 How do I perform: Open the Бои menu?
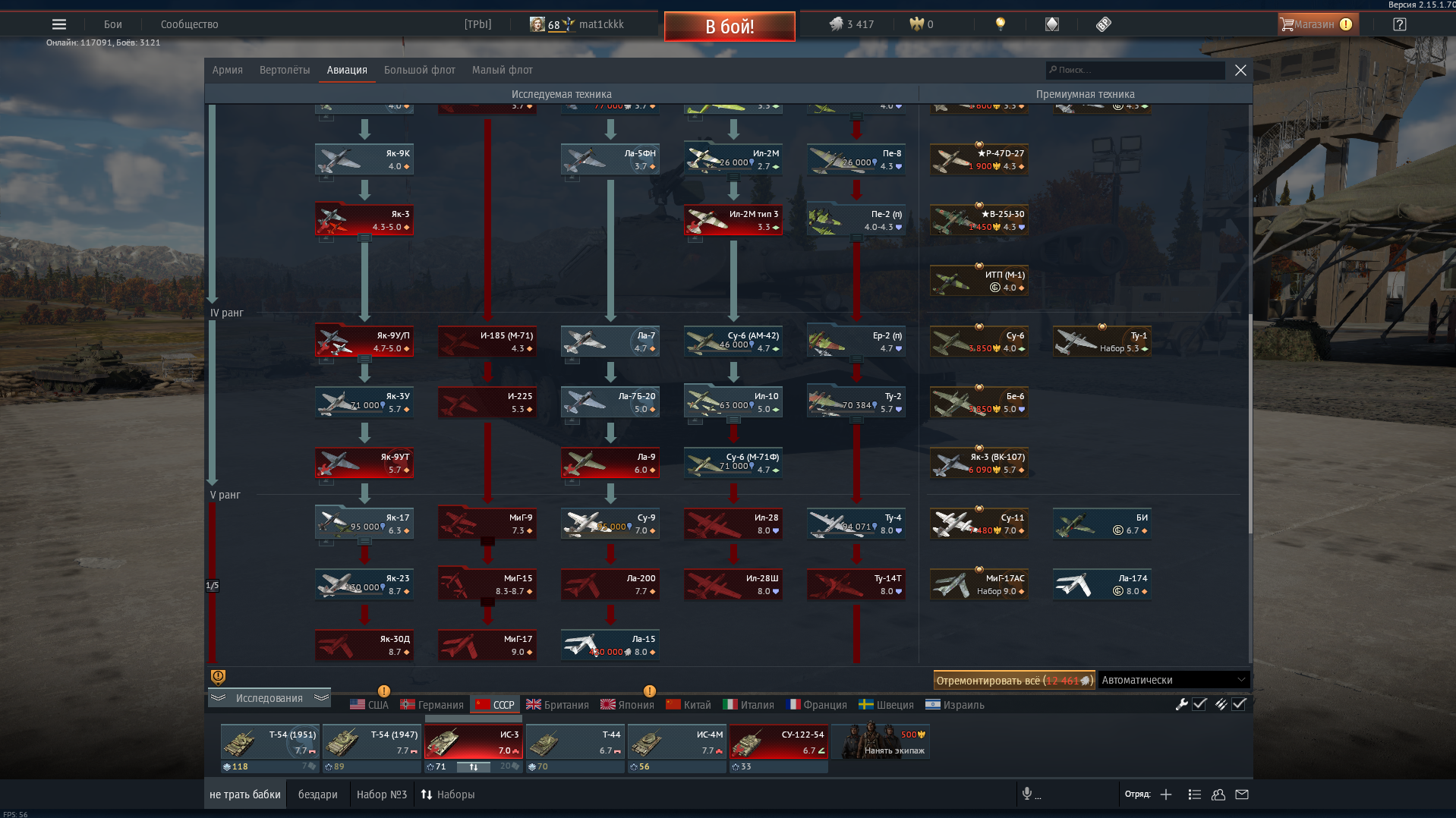(113, 24)
